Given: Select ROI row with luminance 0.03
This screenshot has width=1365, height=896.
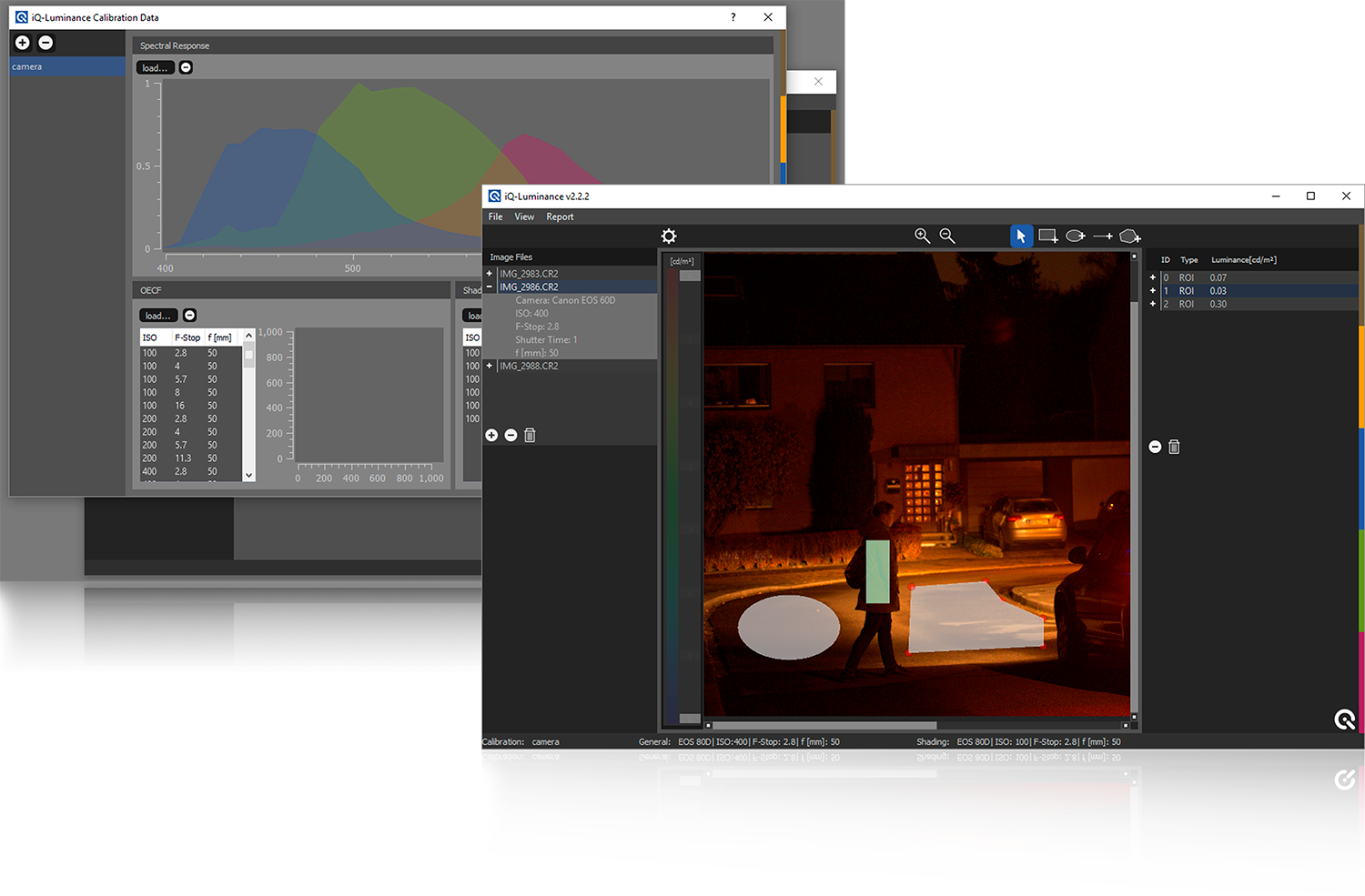Looking at the screenshot, I should click(1258, 291).
